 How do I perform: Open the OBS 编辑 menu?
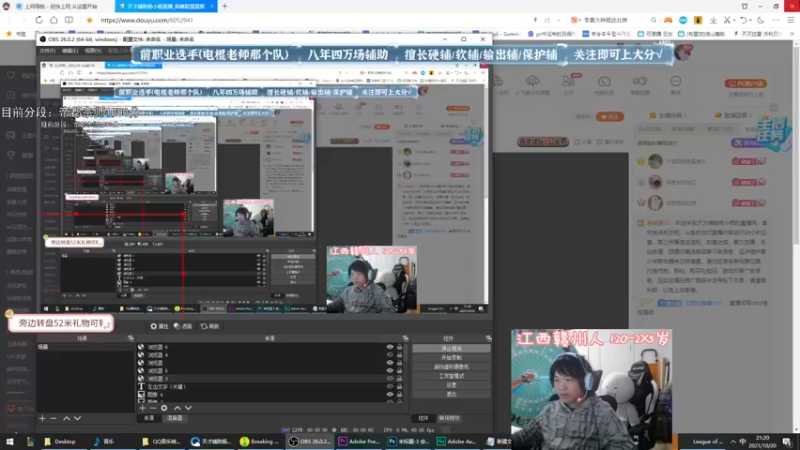point(70,51)
